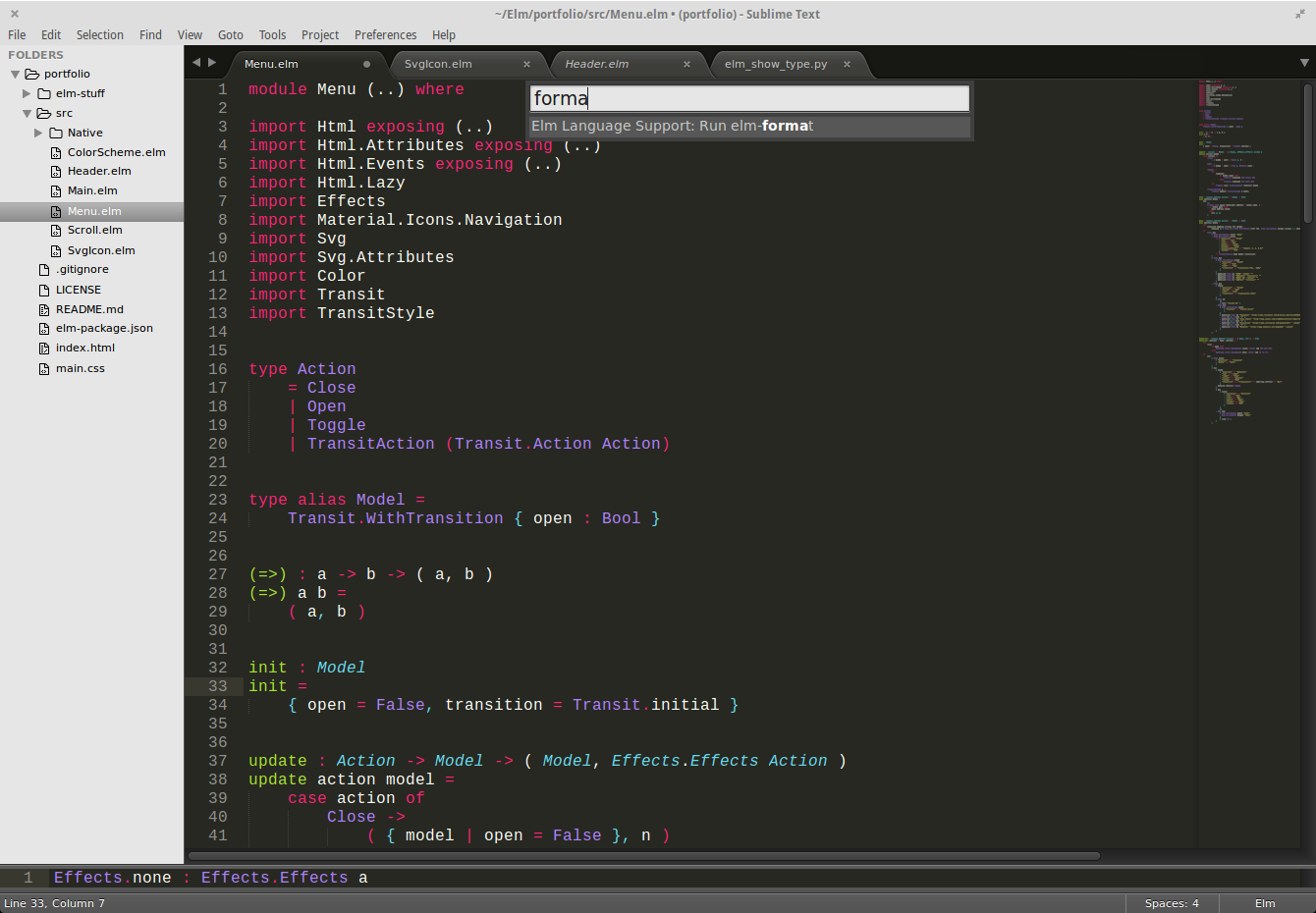Click the main.css file icon

click(x=44, y=368)
